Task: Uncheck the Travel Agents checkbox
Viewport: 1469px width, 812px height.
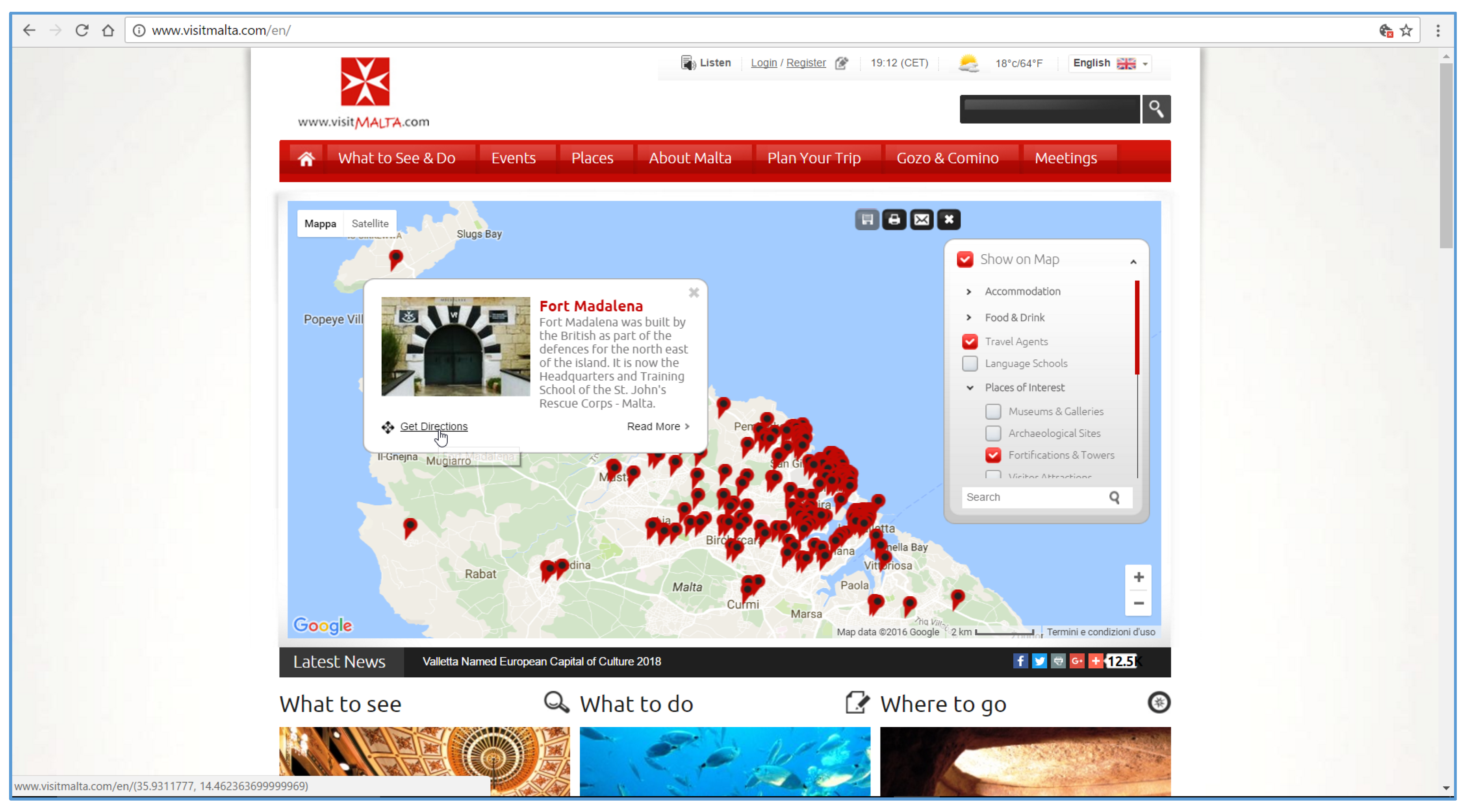Action: click(x=970, y=341)
